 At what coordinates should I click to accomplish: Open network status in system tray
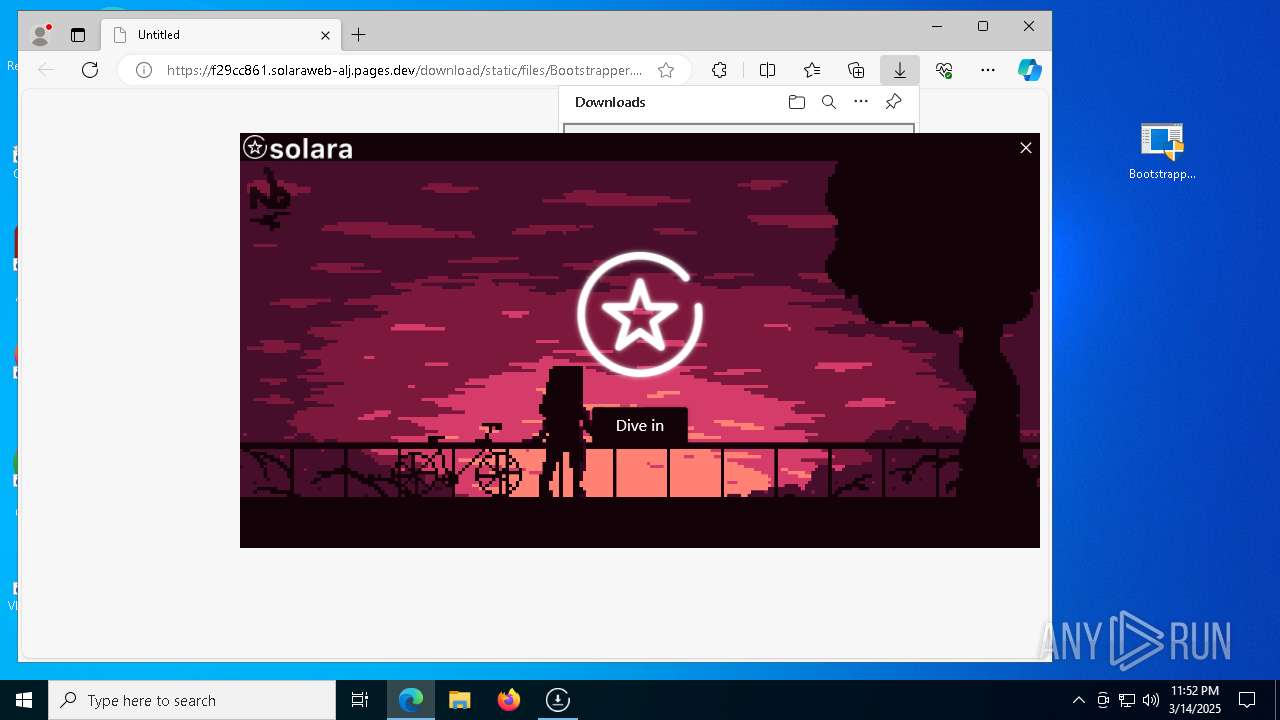pos(1127,700)
